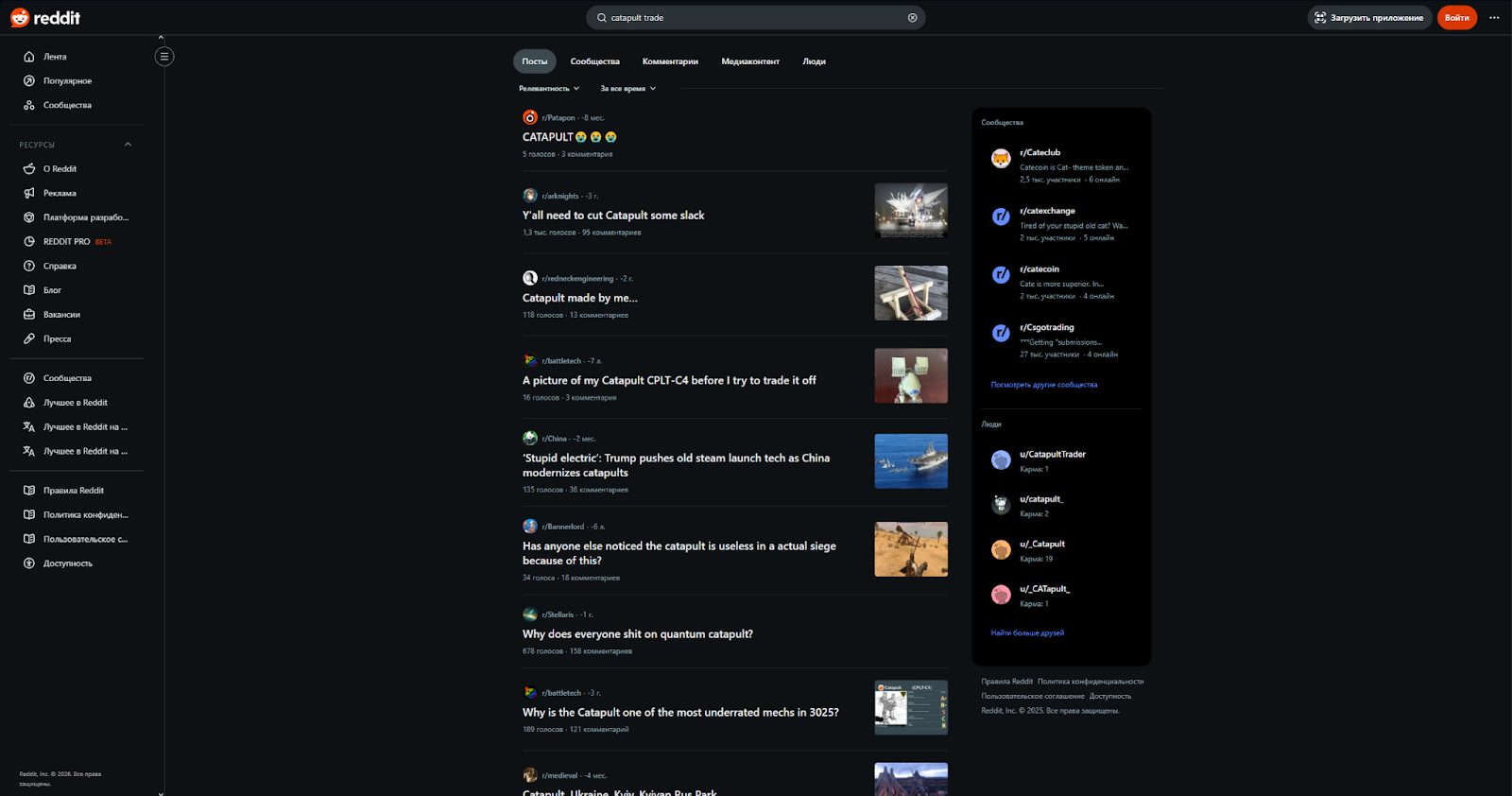Clear search text with the X icon
Screen dimensions: 1512x796
click(x=912, y=18)
